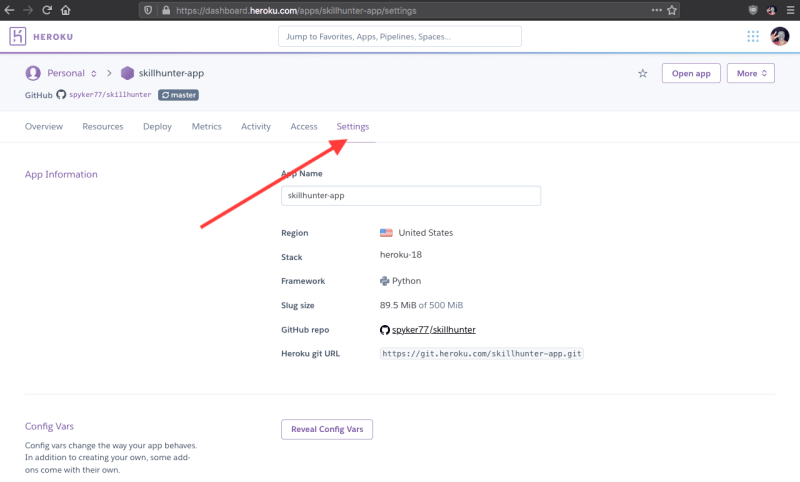The image size is (800, 482).
Task: Open the Metrics tab
Action: (207, 126)
